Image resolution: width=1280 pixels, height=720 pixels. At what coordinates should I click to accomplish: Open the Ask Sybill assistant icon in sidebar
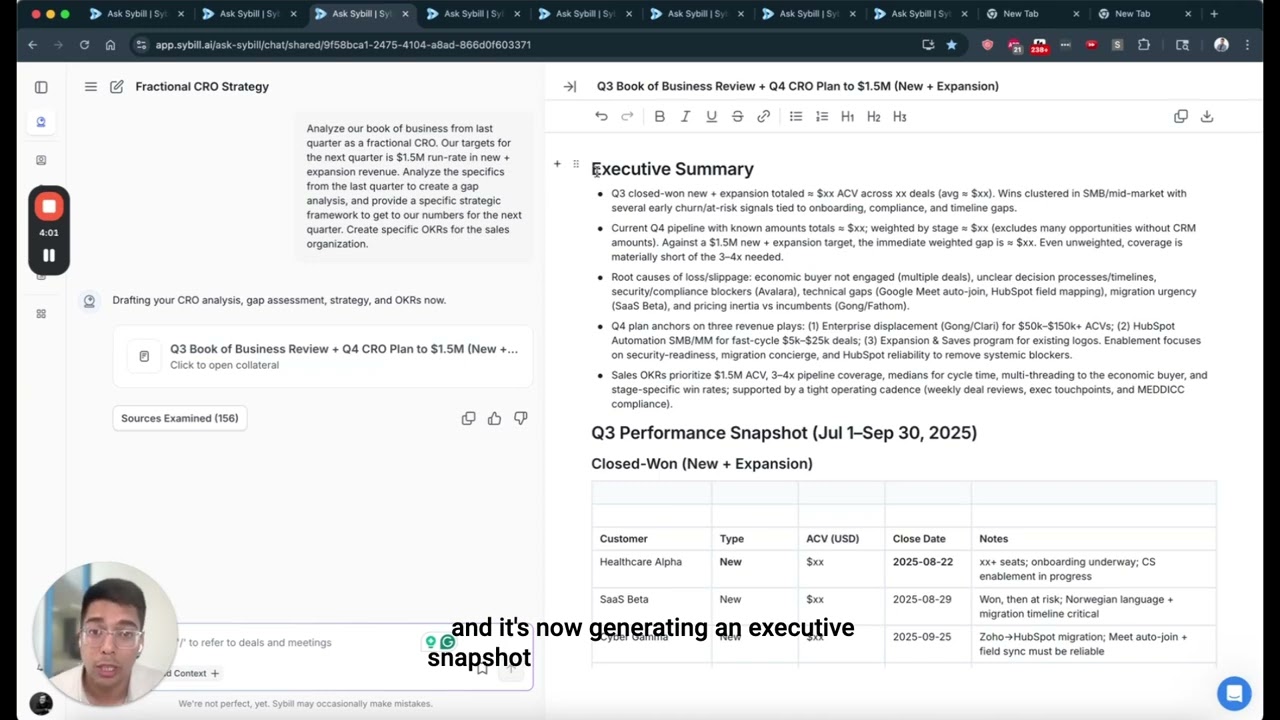point(41,122)
